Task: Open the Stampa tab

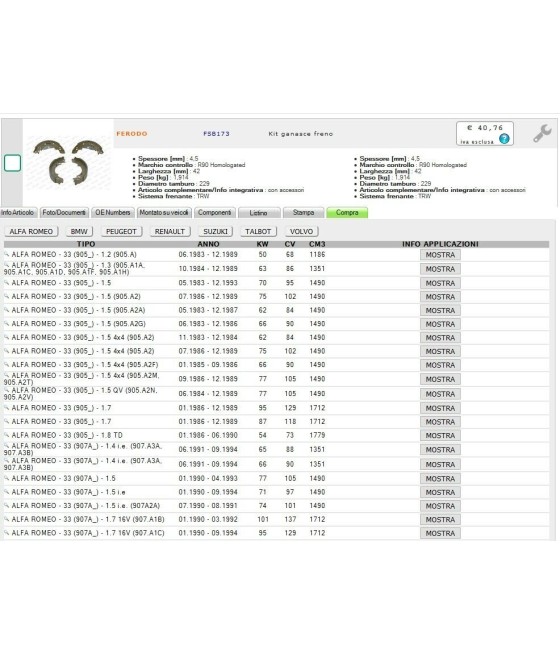Action: click(303, 213)
